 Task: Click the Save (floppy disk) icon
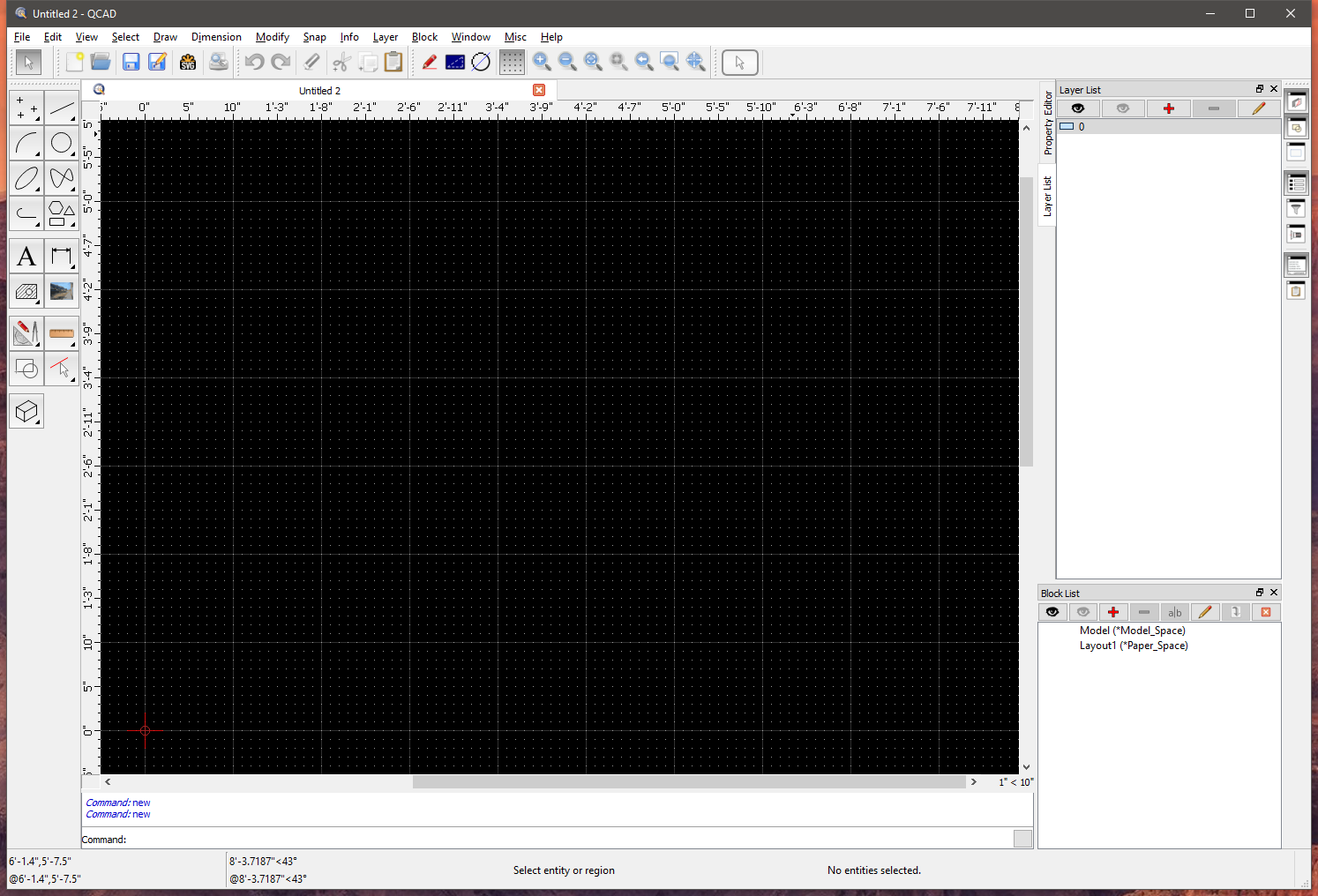(131, 62)
